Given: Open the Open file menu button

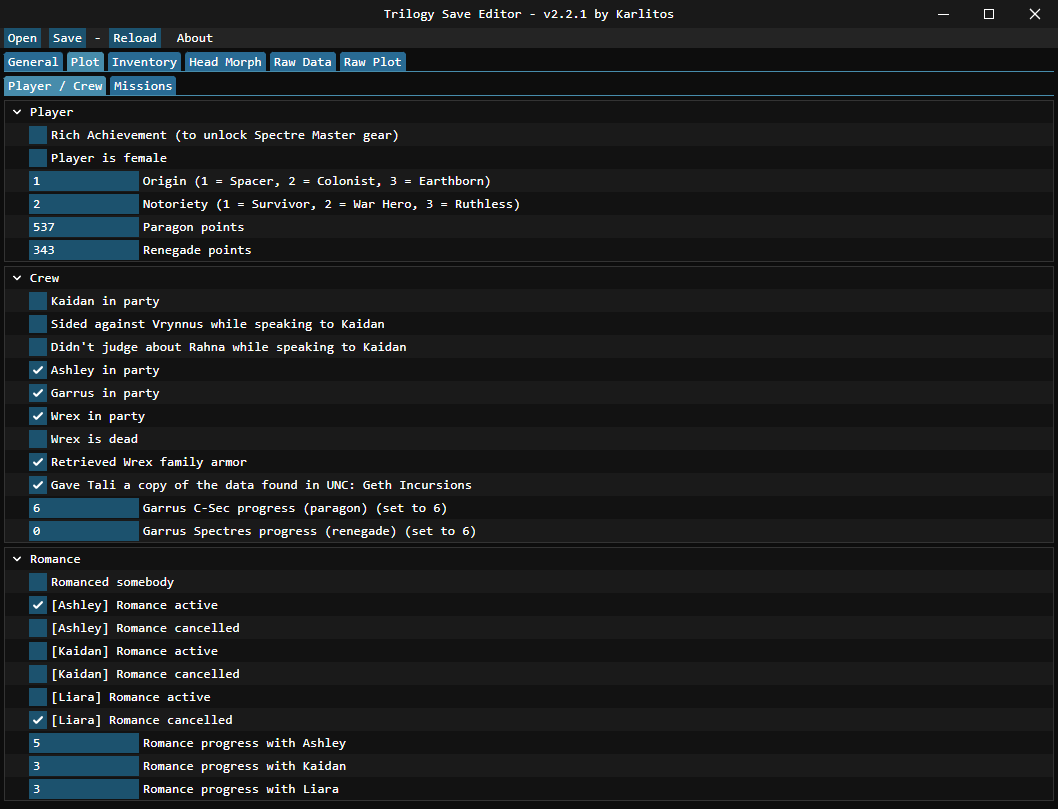Looking at the screenshot, I should [x=22, y=38].
